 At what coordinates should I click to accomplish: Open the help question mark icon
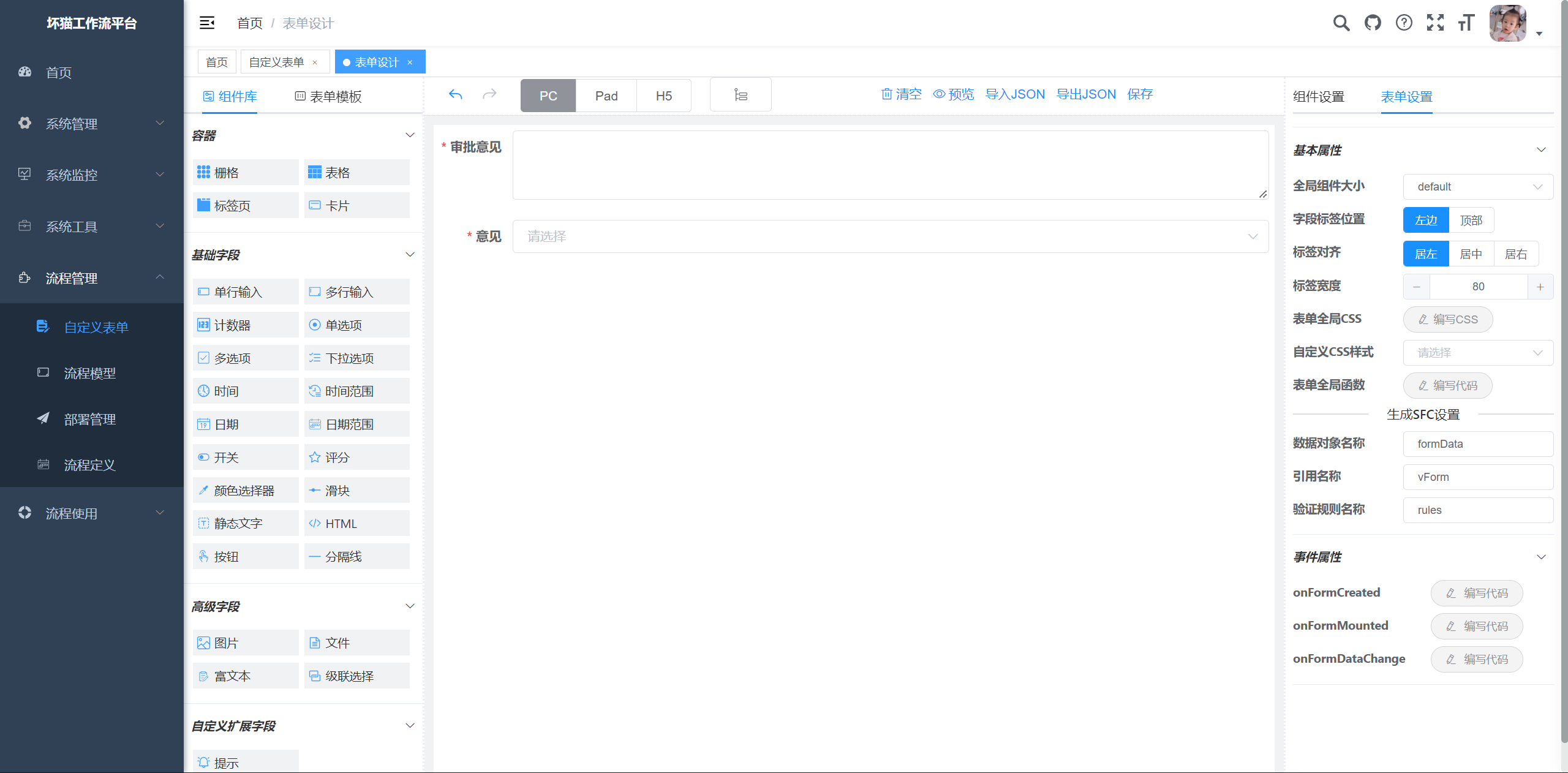coord(1404,23)
